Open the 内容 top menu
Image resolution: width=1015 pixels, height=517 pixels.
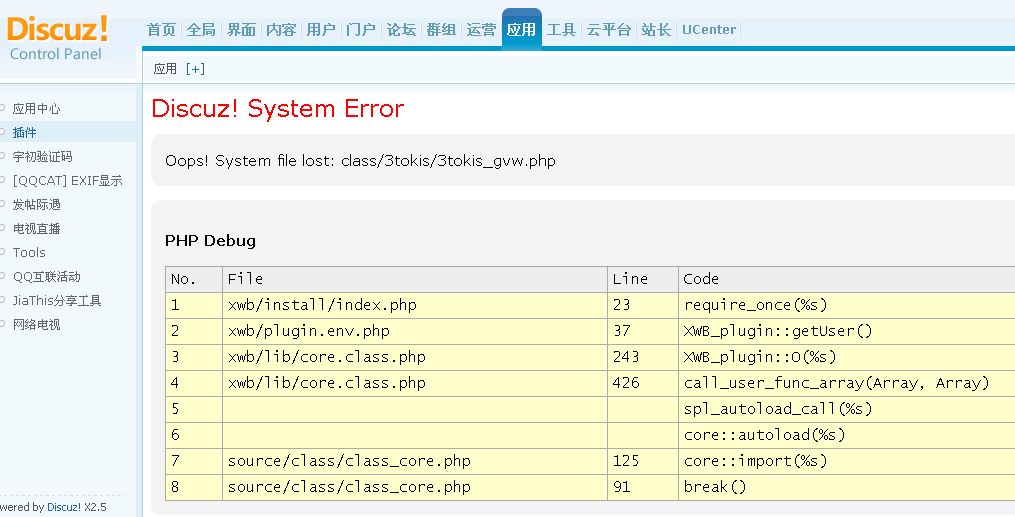point(282,30)
